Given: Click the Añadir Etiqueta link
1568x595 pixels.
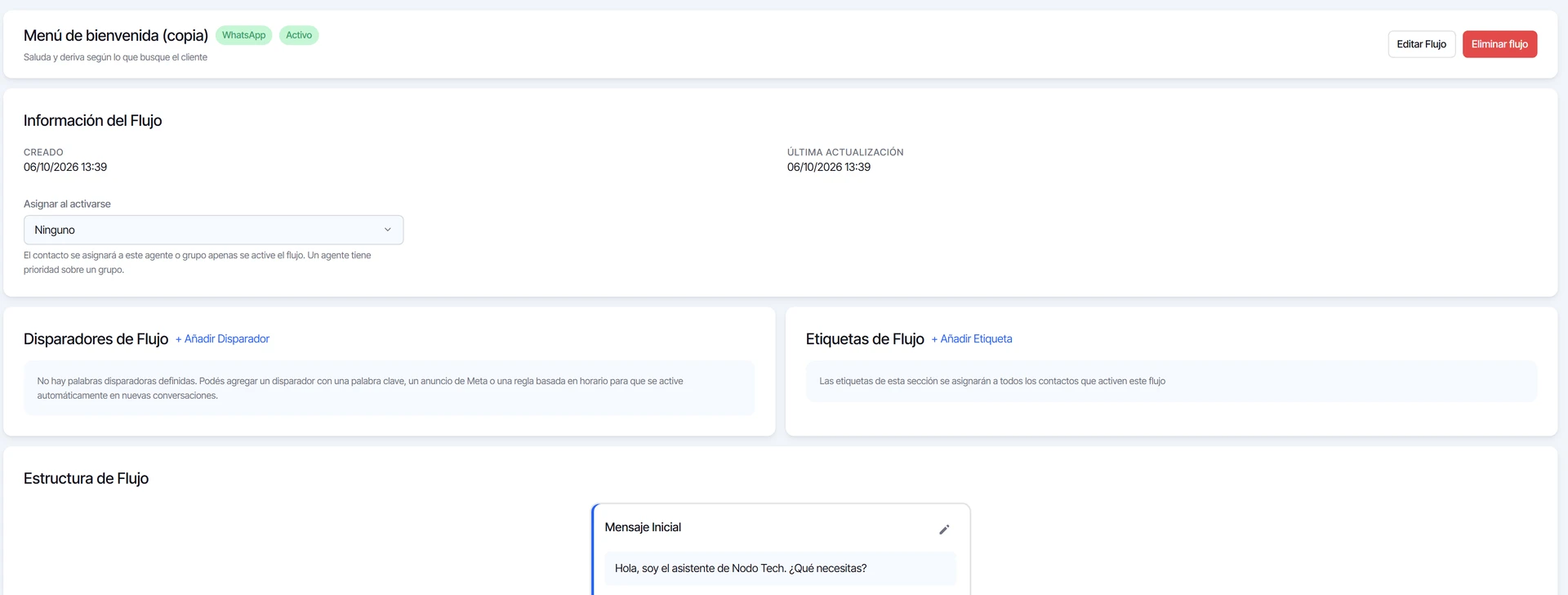Looking at the screenshot, I should coord(972,338).
